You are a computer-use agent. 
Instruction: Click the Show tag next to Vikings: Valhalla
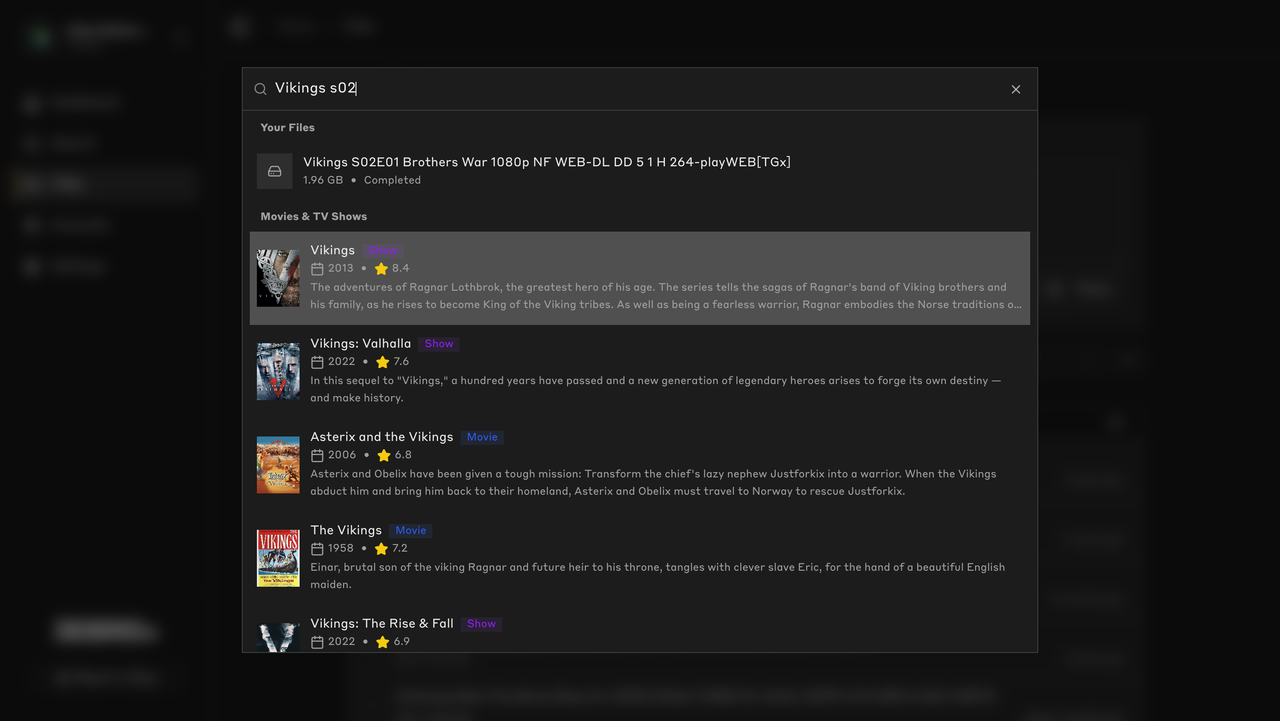coord(439,343)
